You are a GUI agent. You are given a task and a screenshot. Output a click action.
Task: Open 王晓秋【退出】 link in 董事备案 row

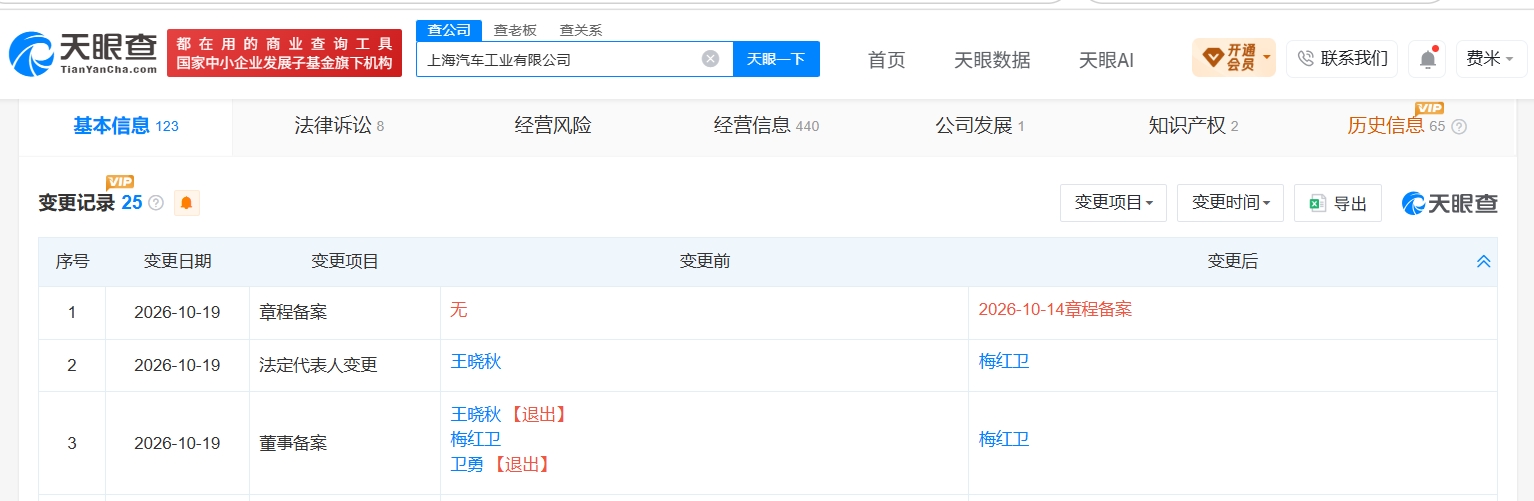pos(476,414)
